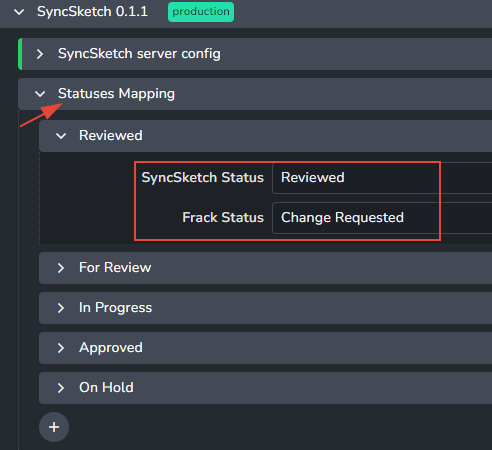Select the SyncSketch 0.1.1 title

coord(92,12)
